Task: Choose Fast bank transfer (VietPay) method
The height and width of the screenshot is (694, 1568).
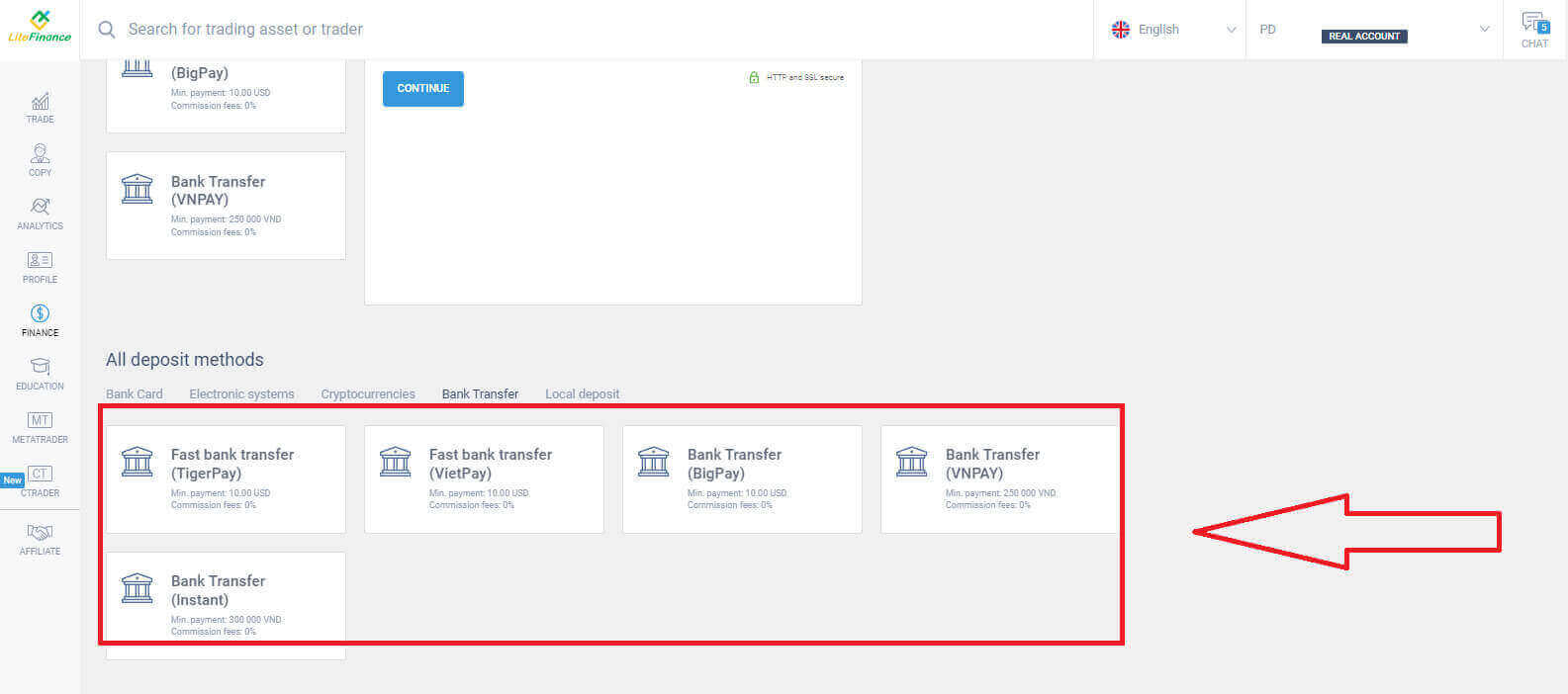Action: [x=484, y=479]
